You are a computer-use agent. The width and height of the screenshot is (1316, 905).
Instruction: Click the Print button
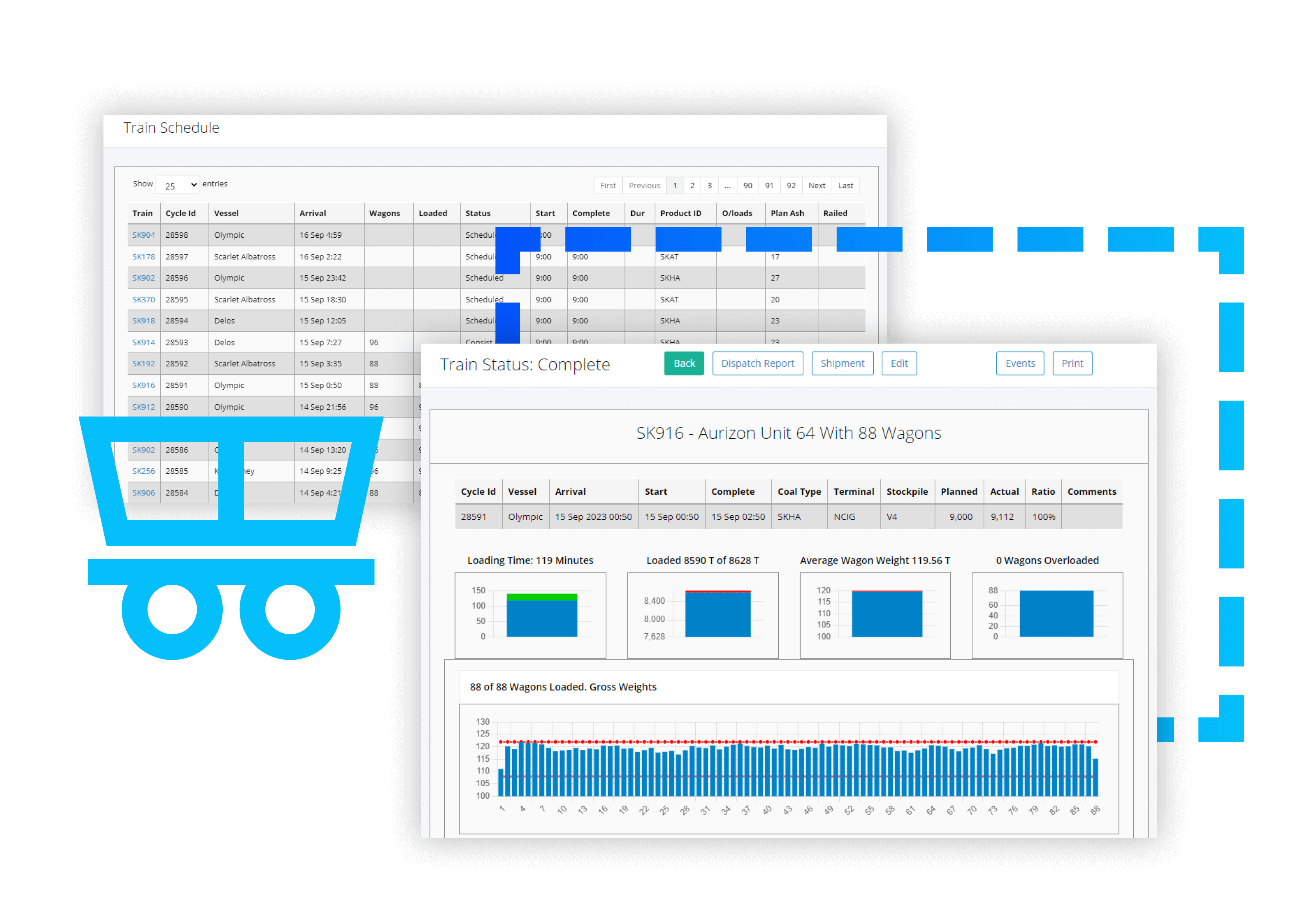[x=1072, y=364]
